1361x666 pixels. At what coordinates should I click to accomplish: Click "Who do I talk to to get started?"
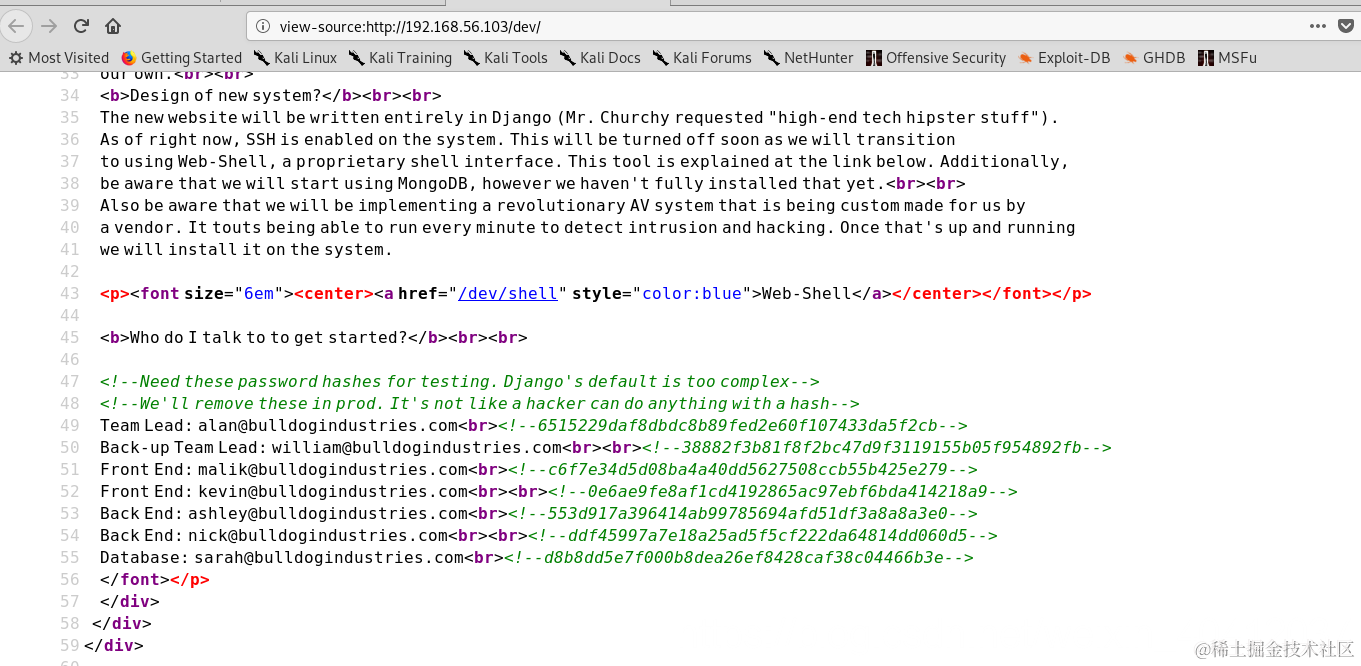click(269, 337)
